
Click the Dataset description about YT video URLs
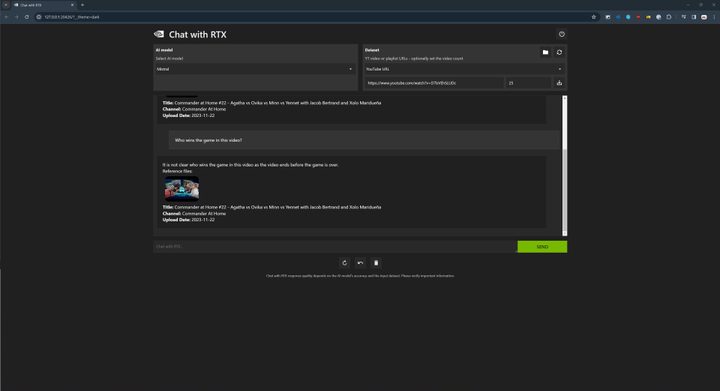414,59
